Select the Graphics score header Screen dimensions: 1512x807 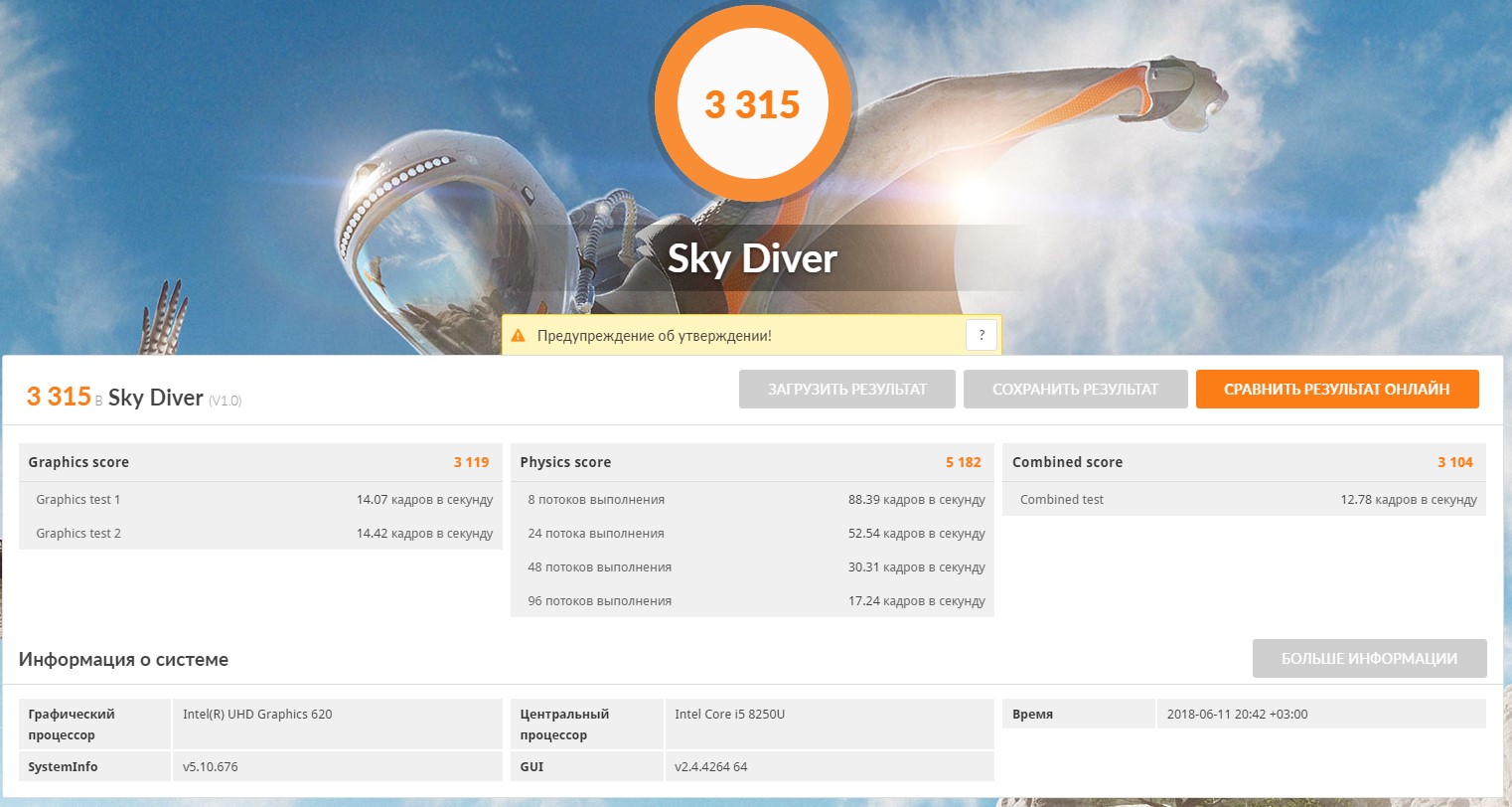(260, 462)
